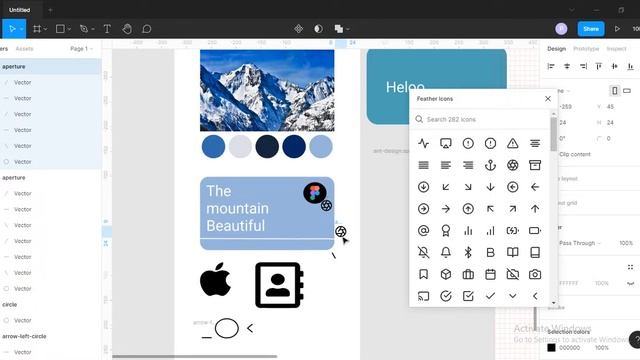
Task: Switch to the Prototype tab
Action: pos(586,49)
